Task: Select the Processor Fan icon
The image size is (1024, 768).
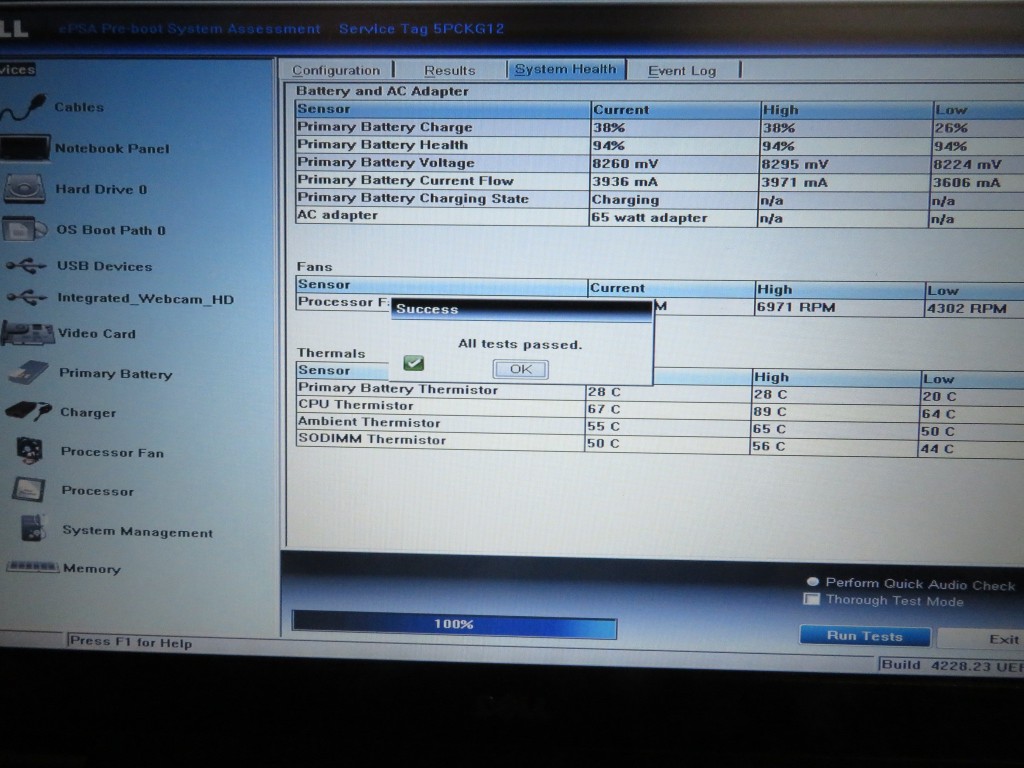Action: tap(29, 451)
